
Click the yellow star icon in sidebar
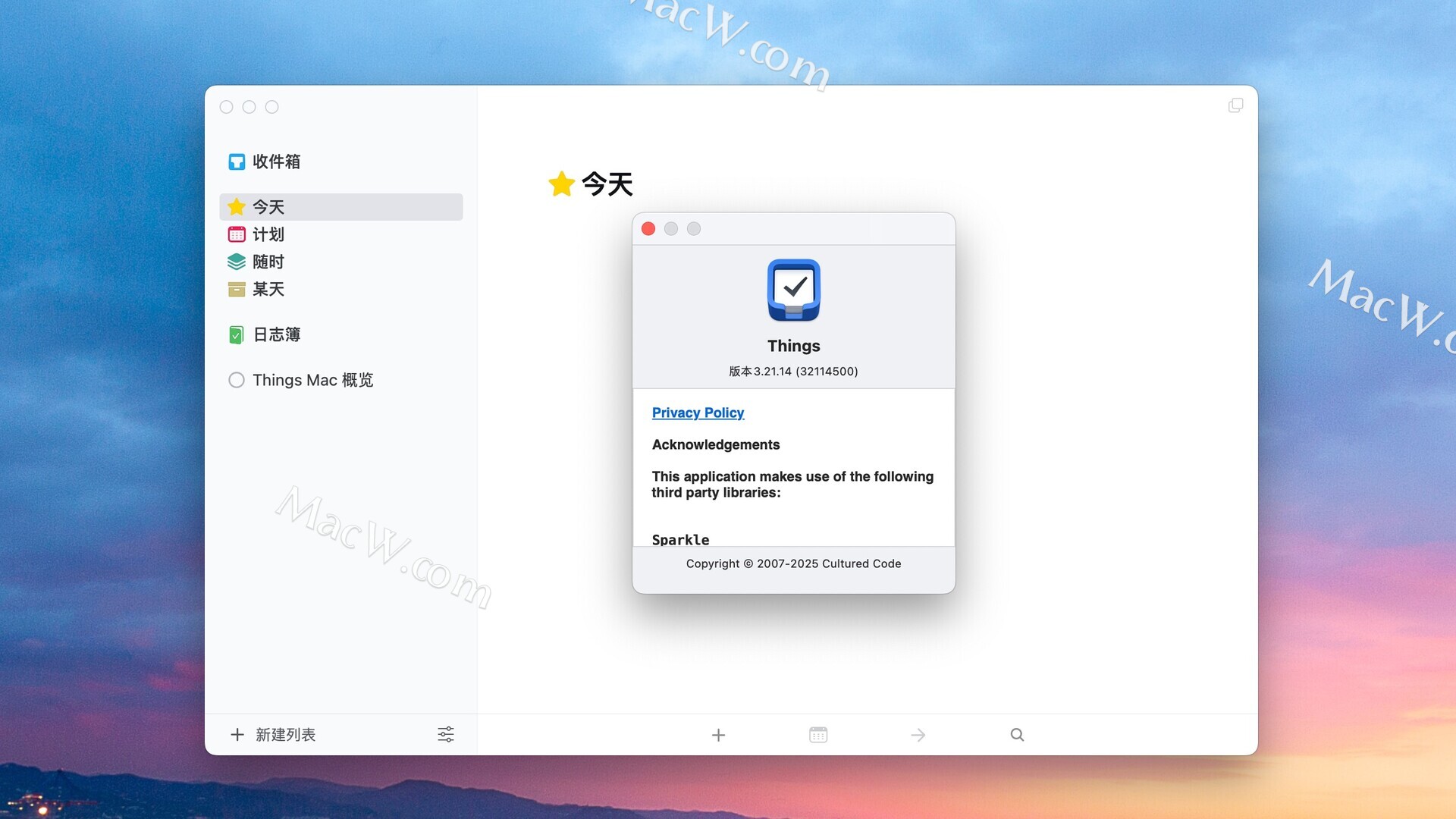coord(237,207)
